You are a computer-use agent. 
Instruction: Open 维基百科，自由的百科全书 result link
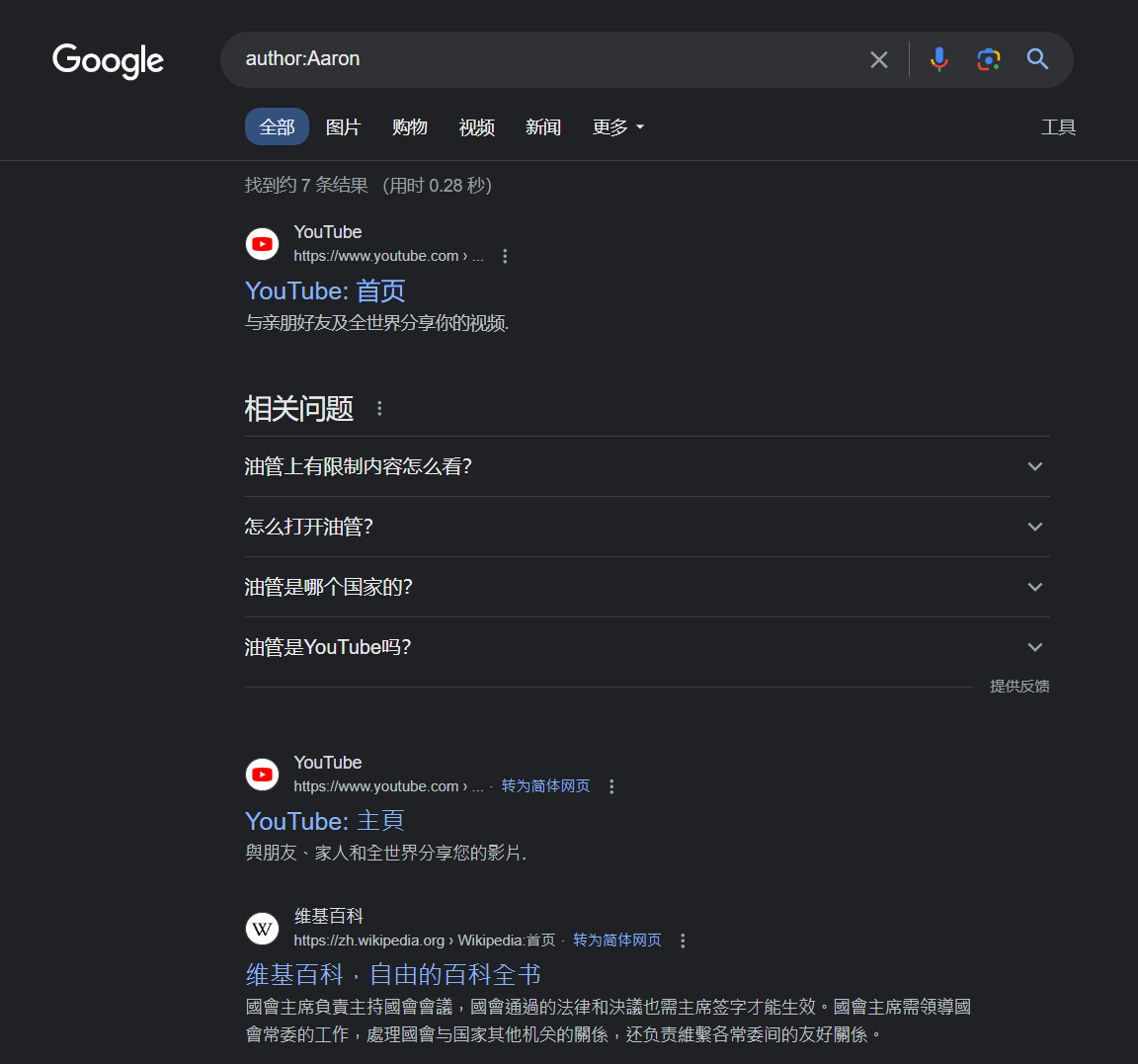pyautogui.click(x=393, y=975)
